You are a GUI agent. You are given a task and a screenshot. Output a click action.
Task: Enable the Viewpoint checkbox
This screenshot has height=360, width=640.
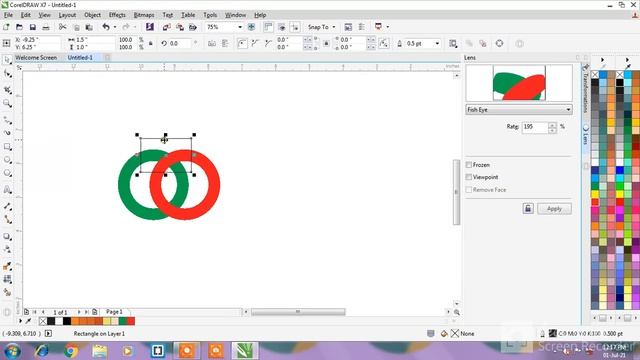click(x=469, y=177)
